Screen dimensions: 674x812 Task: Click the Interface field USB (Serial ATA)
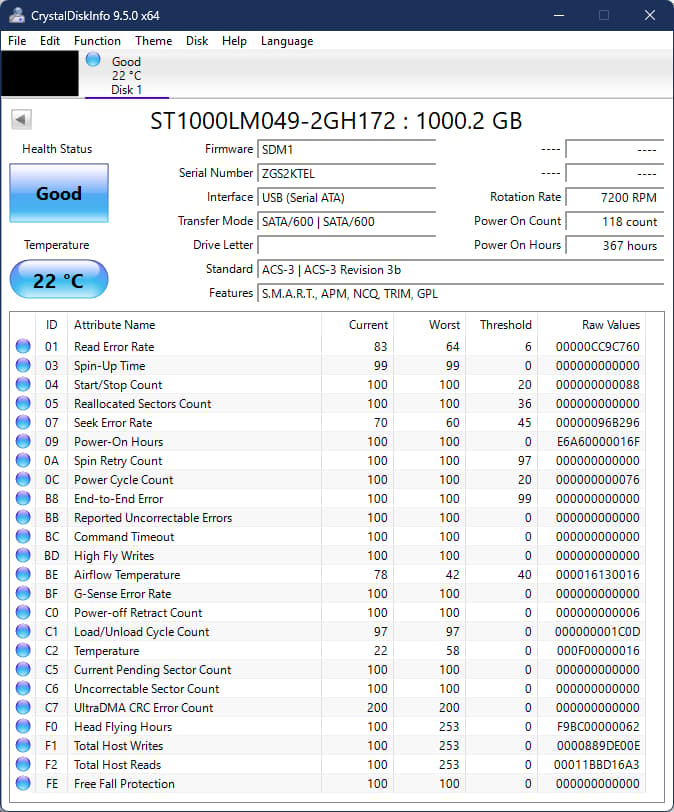(347, 198)
